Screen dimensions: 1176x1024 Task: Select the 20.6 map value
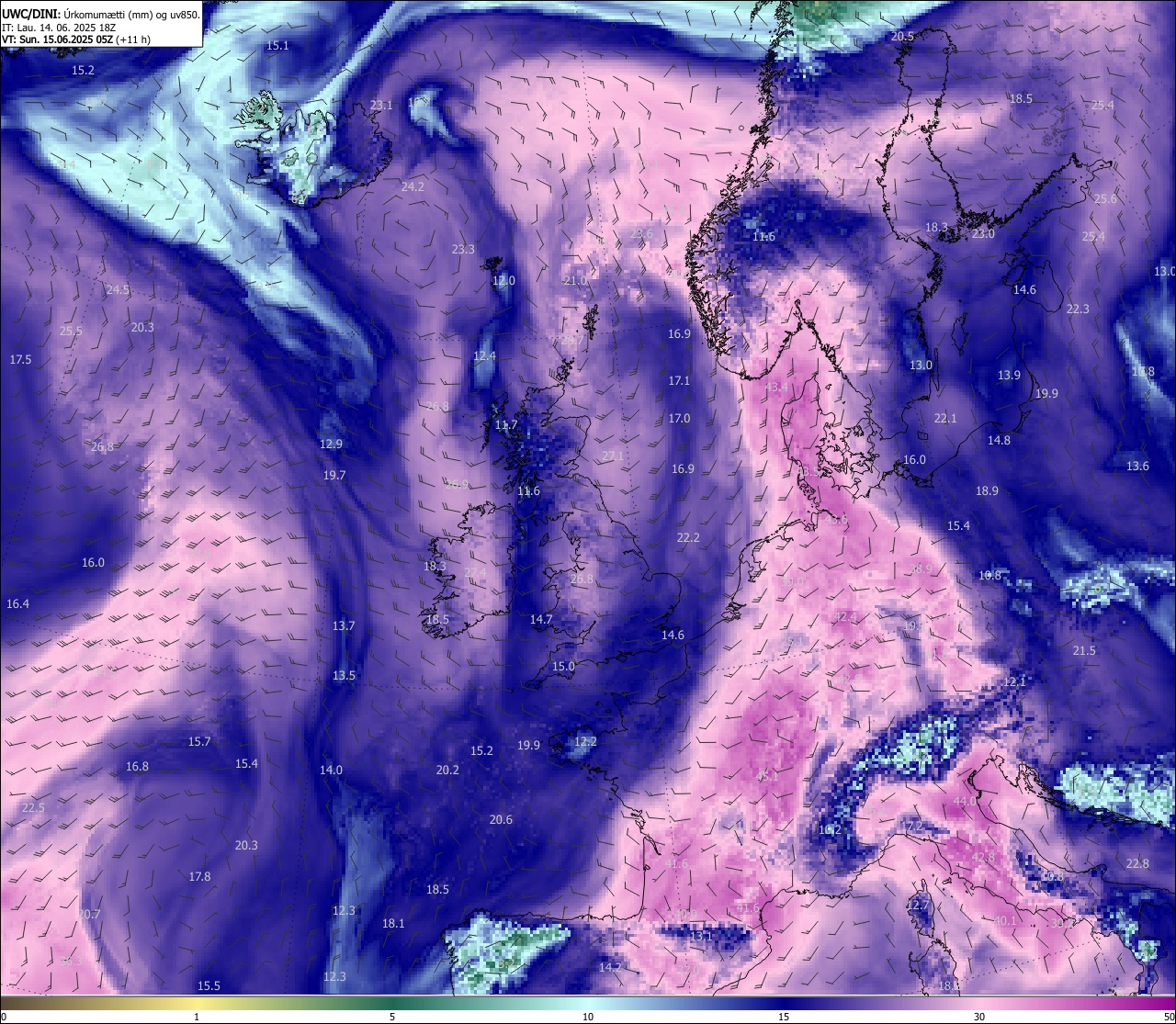click(501, 819)
